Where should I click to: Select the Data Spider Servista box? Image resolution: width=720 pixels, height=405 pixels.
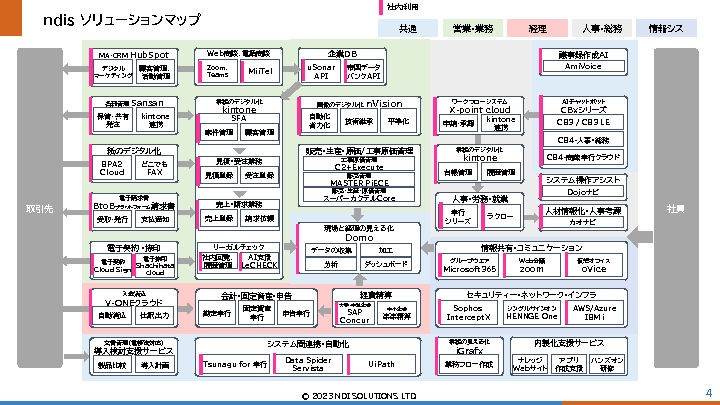click(x=305, y=364)
